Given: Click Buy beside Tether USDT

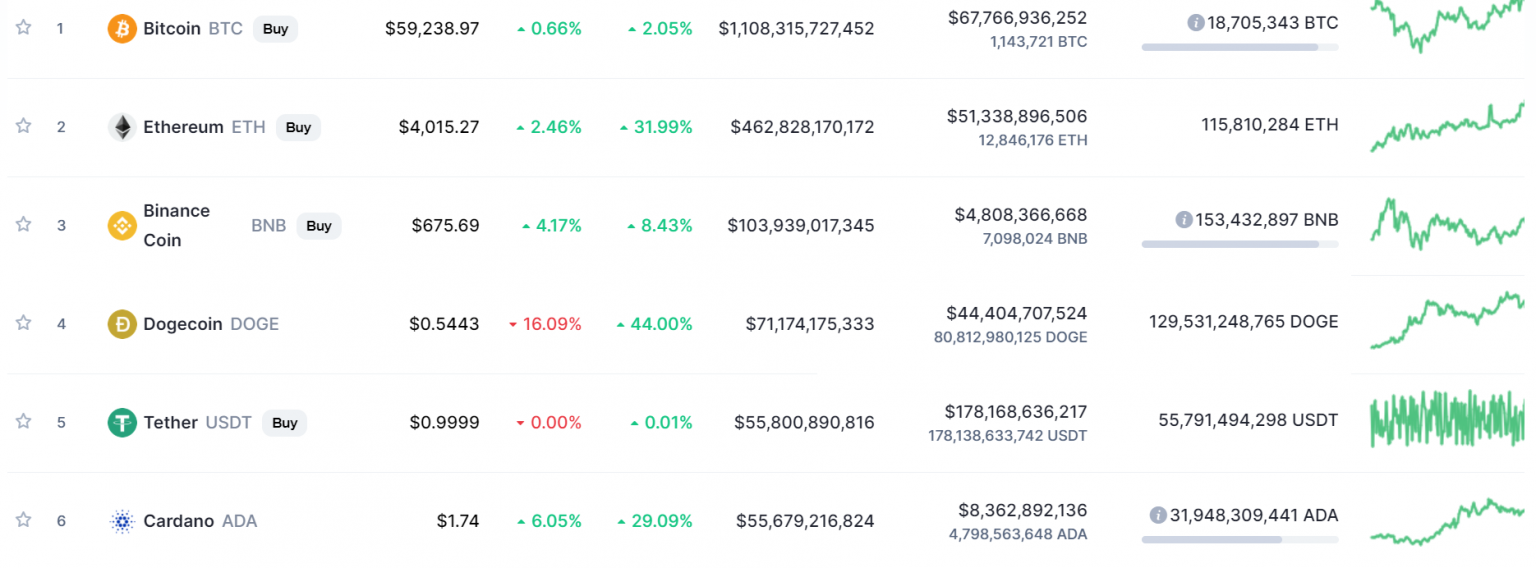Looking at the screenshot, I should [285, 423].
